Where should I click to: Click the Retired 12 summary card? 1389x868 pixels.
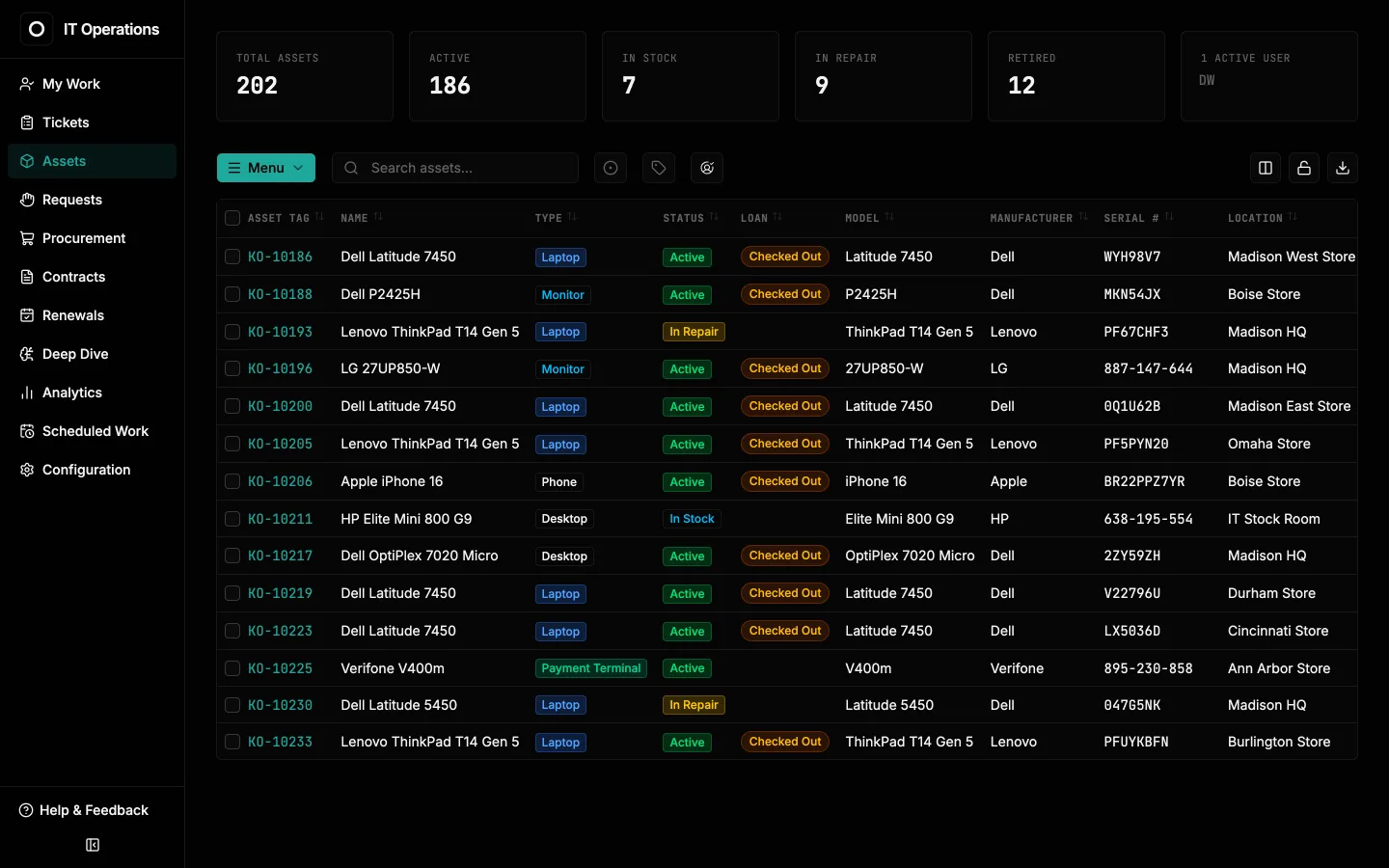pos(1076,76)
